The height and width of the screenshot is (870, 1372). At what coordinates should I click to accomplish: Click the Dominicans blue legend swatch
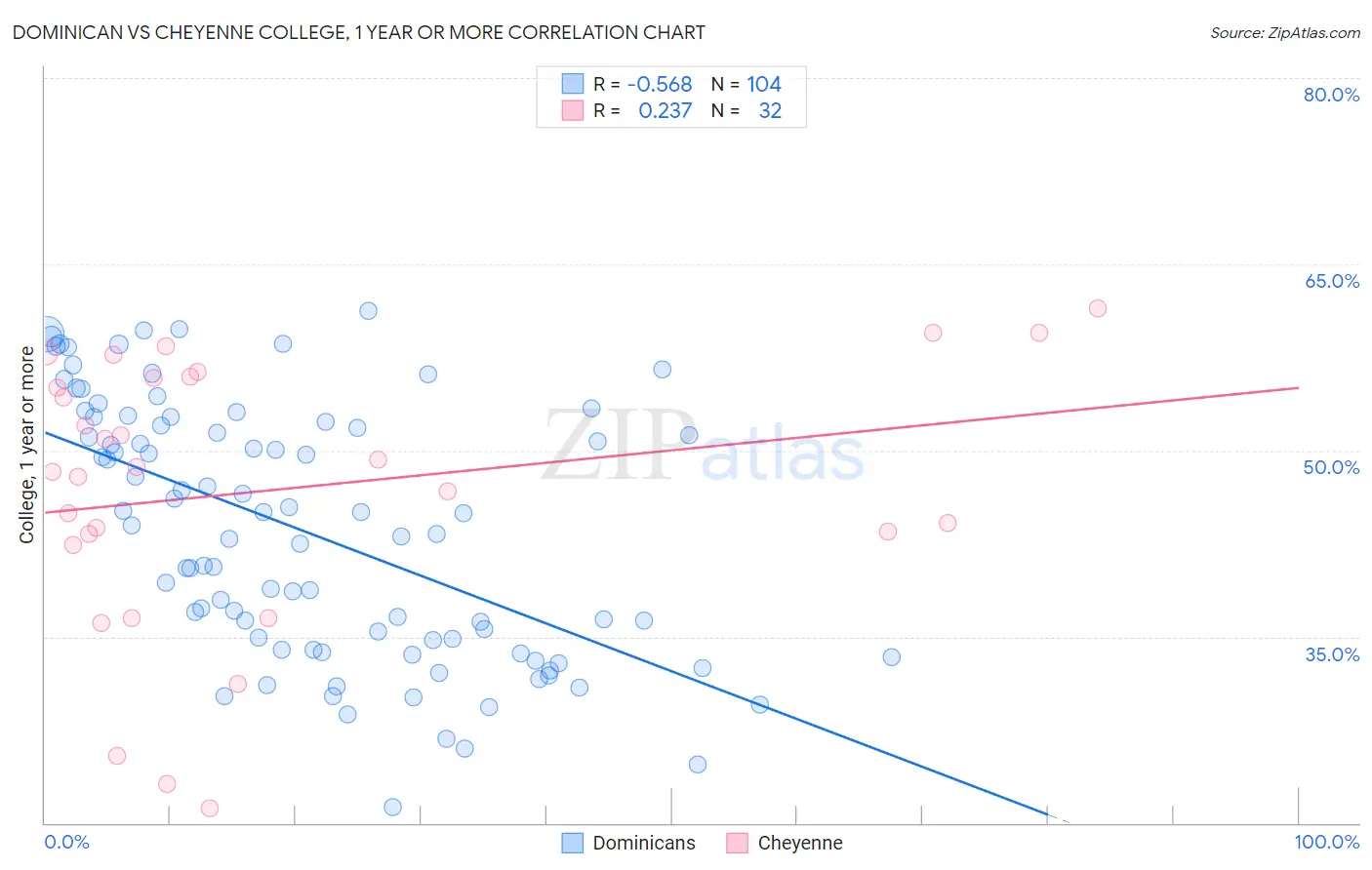pyautogui.click(x=573, y=843)
